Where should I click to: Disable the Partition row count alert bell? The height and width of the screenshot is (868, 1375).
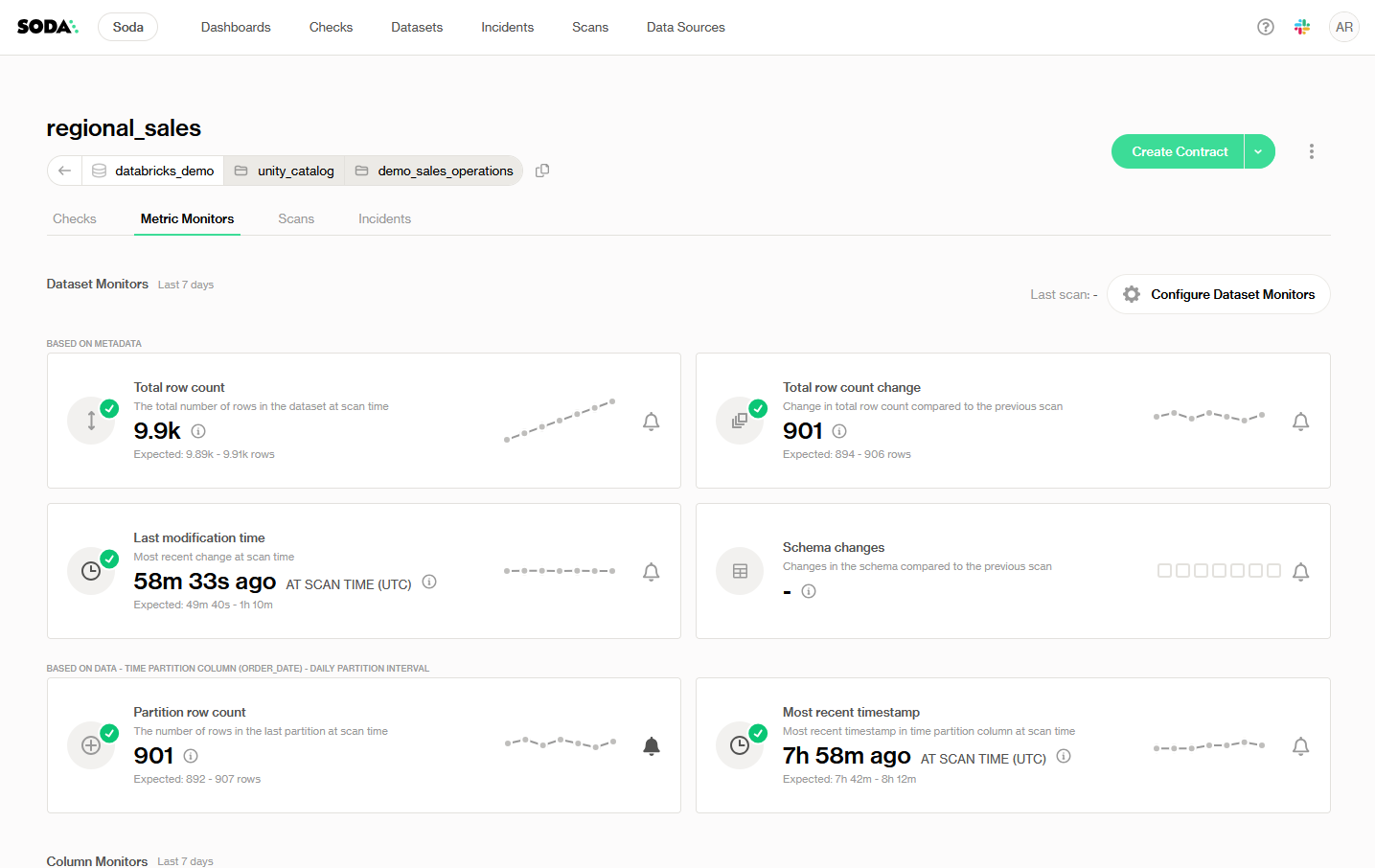(651, 746)
